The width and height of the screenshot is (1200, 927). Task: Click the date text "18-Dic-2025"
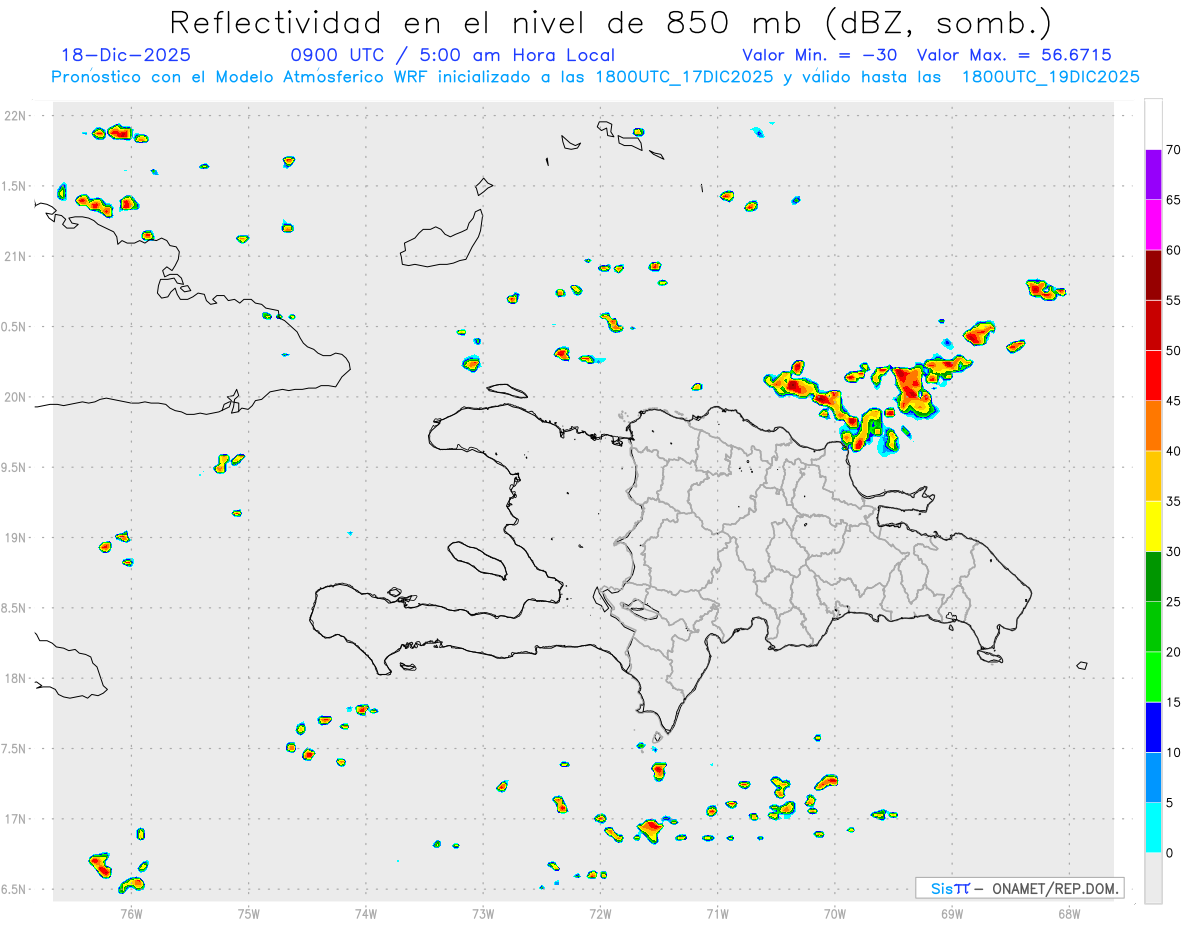point(126,55)
